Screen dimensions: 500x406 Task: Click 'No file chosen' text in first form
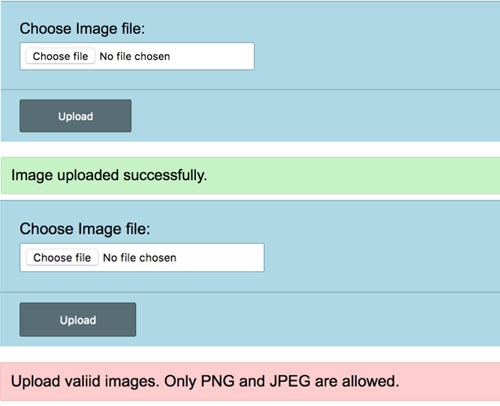click(135, 56)
